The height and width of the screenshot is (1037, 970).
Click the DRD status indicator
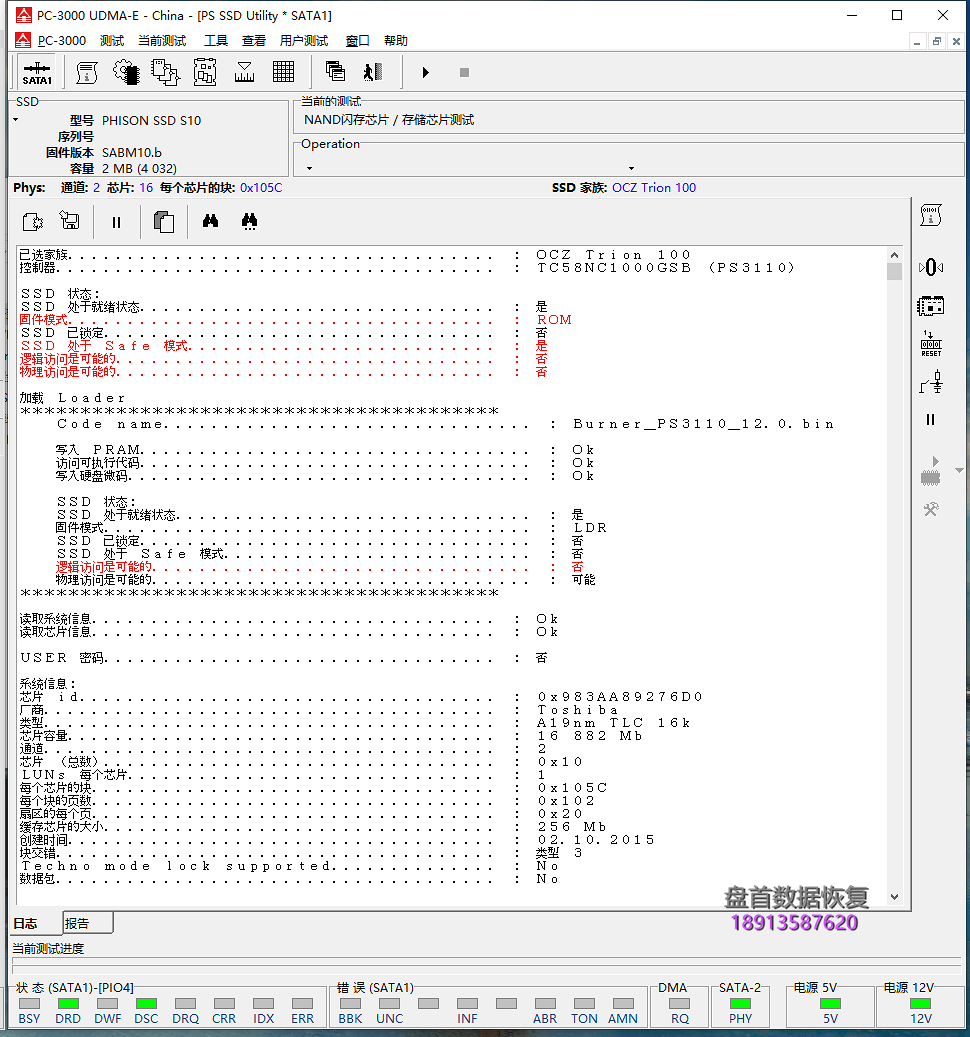pos(68,1003)
